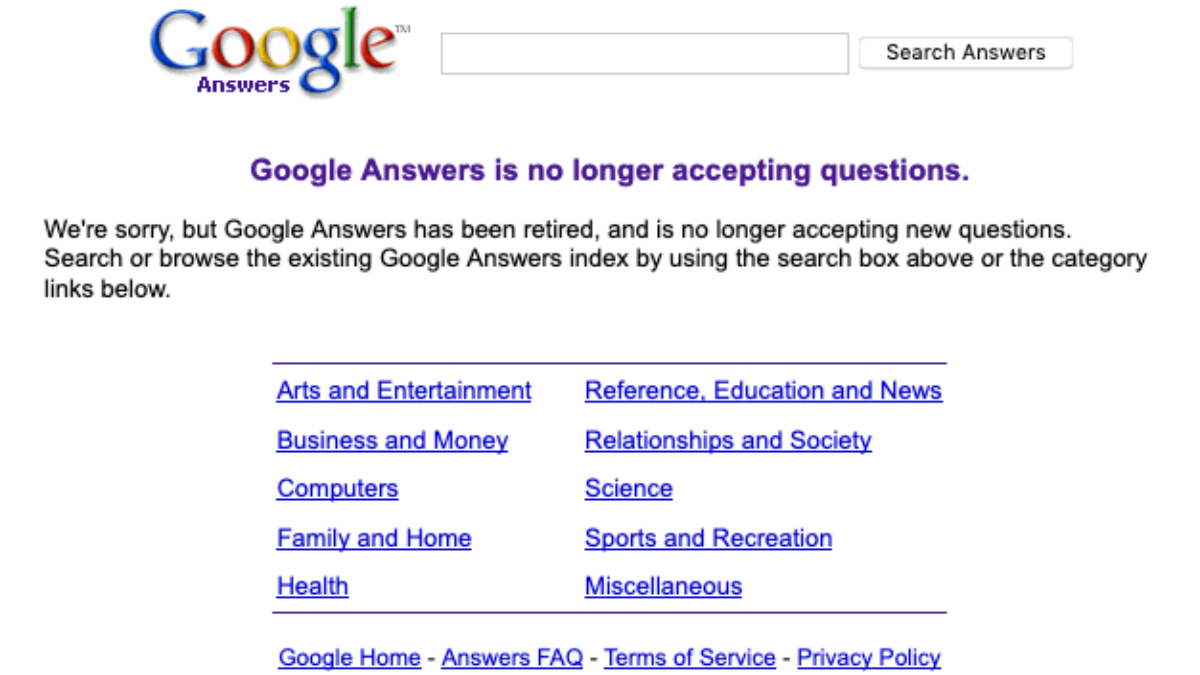Click the 'Answers' wordmark under Google logo
The image size is (1200, 675).
[243, 85]
